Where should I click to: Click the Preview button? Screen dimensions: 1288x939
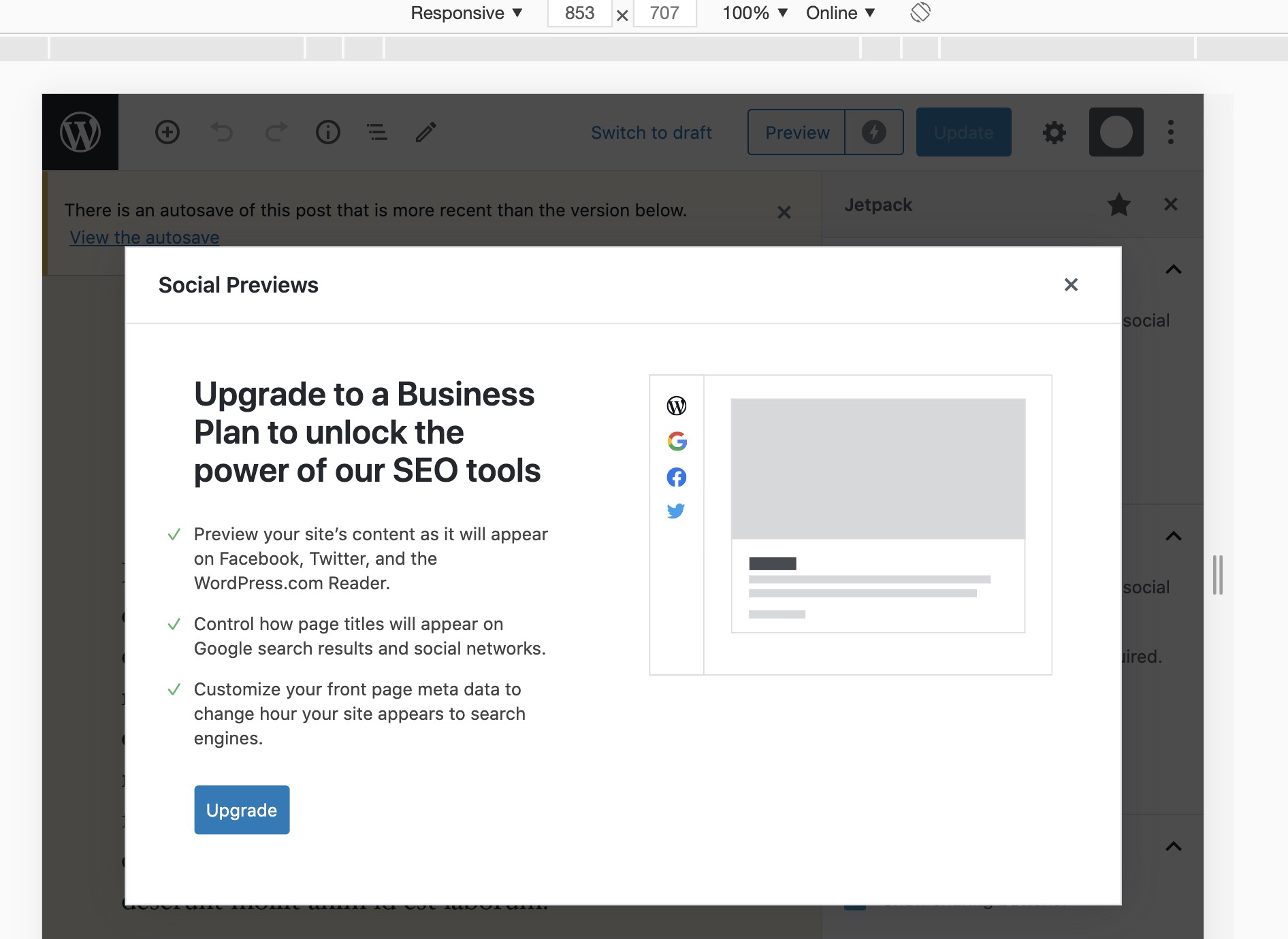(x=797, y=133)
